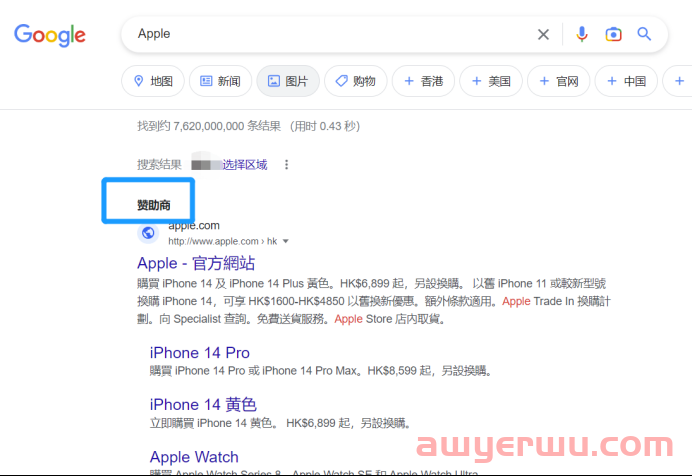Start voice search with microphone icon
This screenshot has height=476, width=692.
[x=582, y=34]
